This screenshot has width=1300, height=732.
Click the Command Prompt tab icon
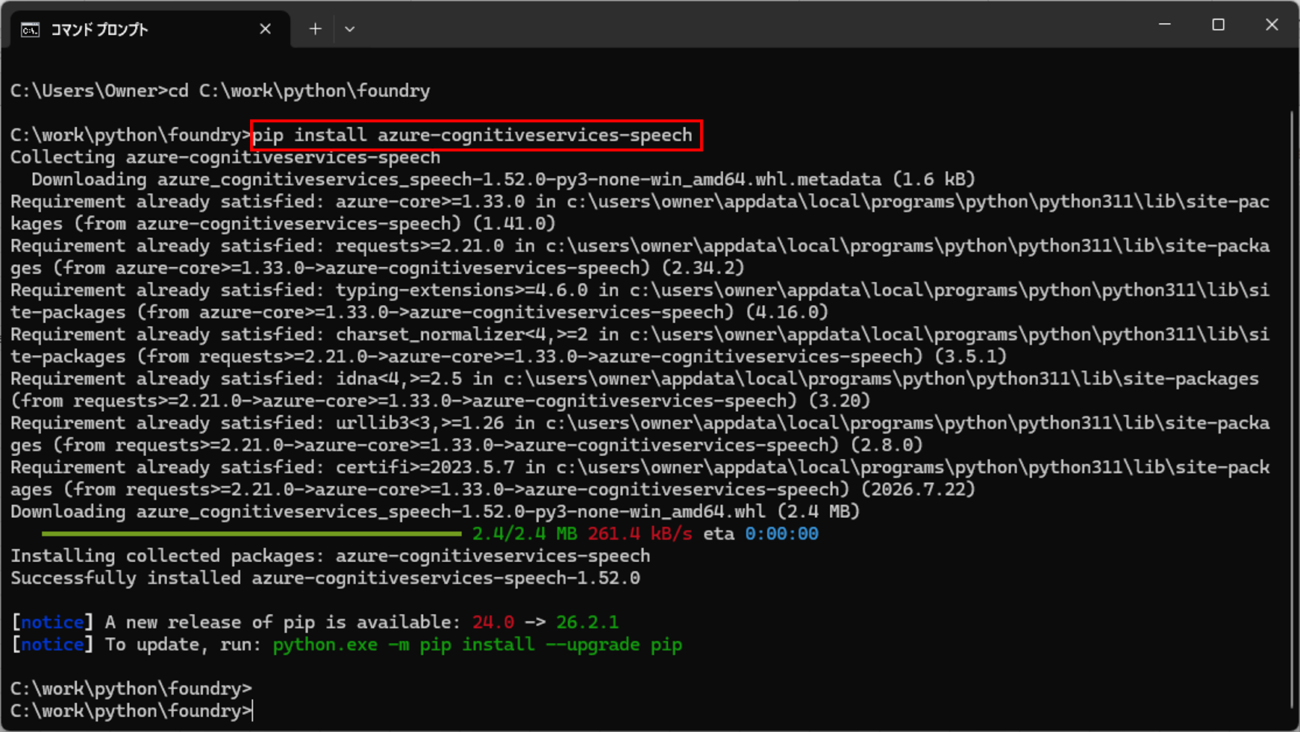30,30
